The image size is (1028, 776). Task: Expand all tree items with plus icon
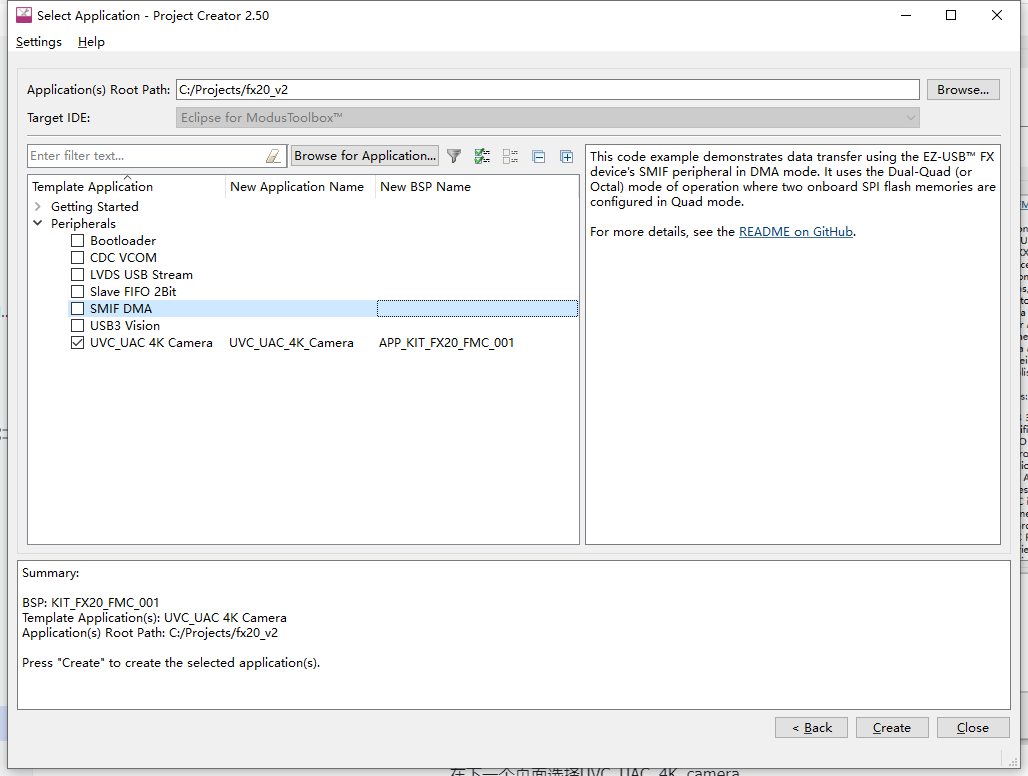pyautogui.click(x=566, y=157)
